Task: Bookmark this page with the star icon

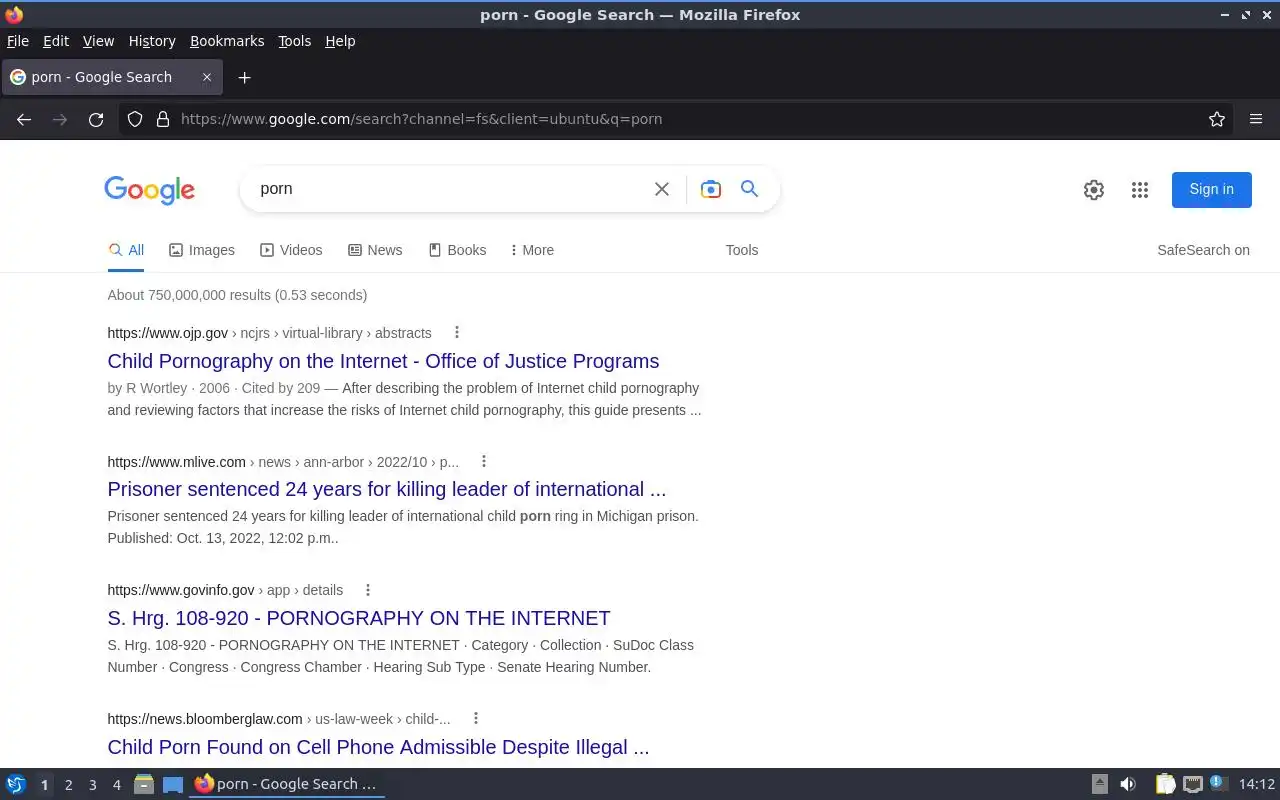Action: click(1217, 119)
